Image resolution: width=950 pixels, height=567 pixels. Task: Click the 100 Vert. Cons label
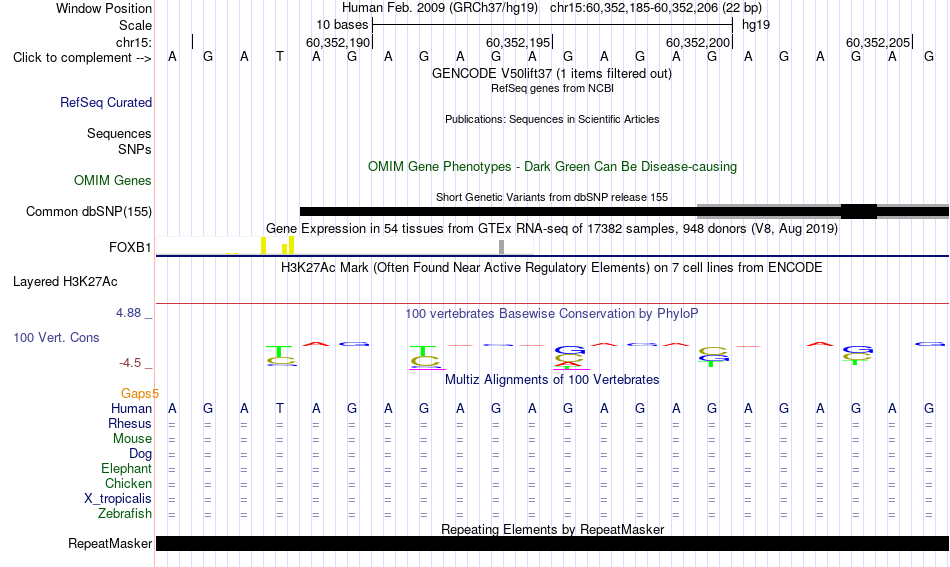tap(56, 337)
